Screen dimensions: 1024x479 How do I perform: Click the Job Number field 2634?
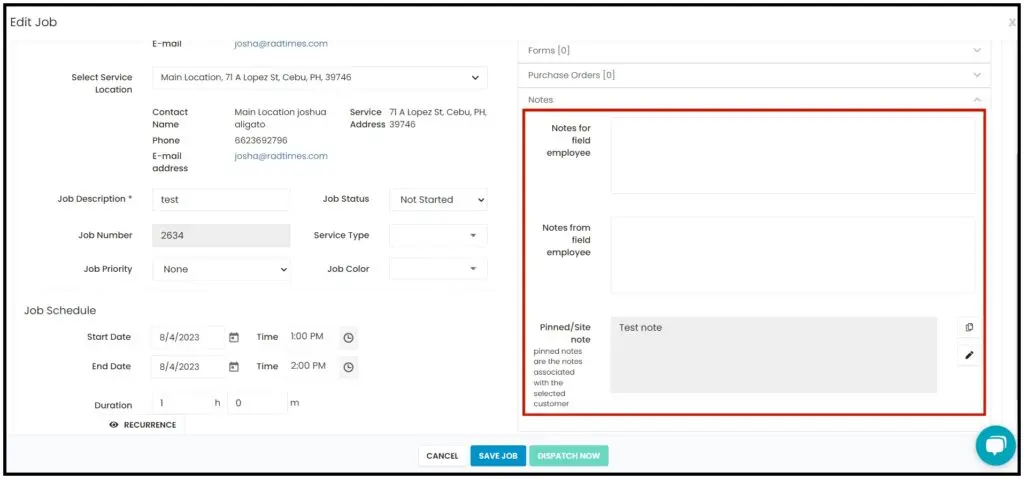pos(221,235)
